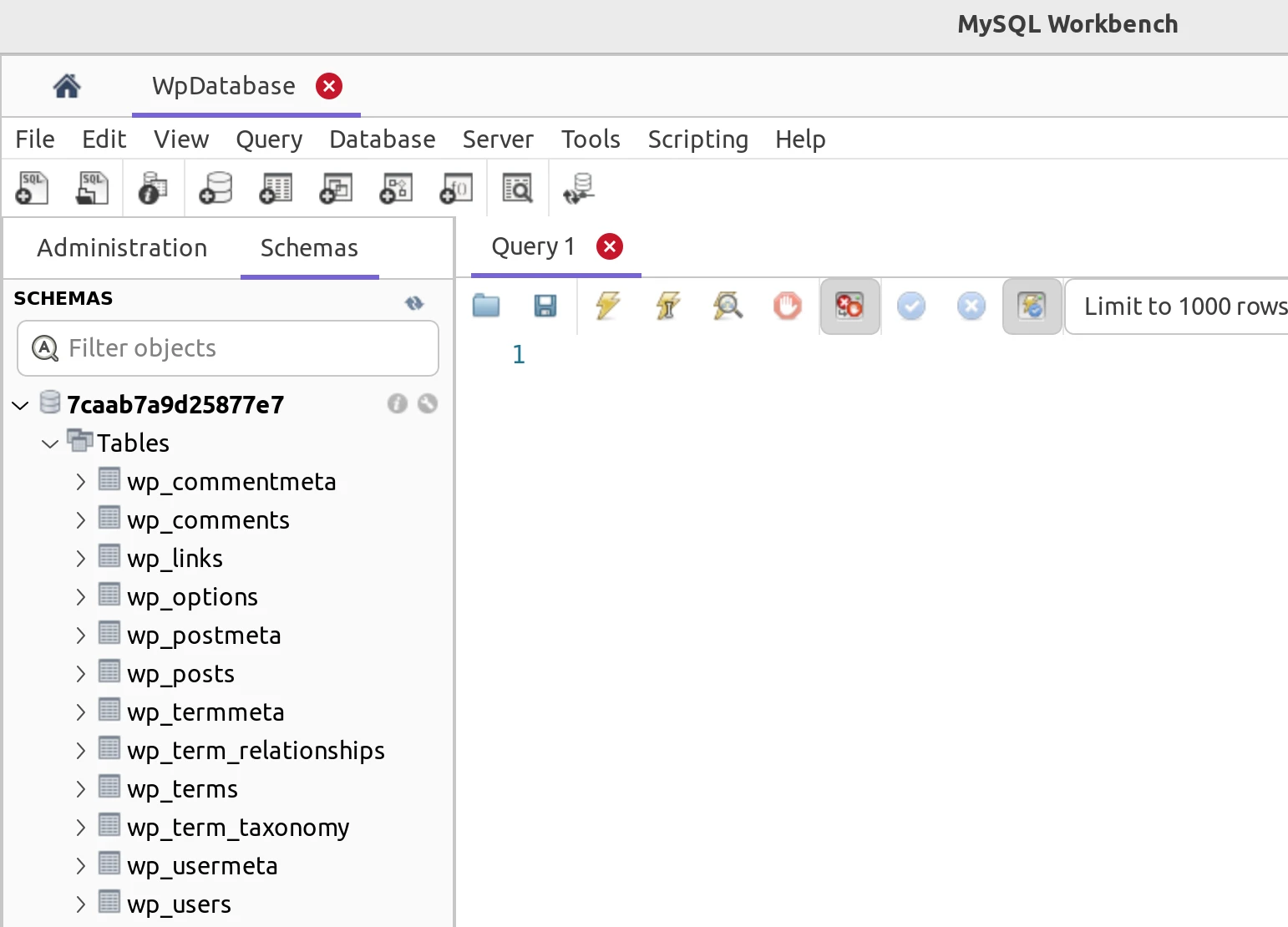Create a new SQL query tab

[x=31, y=188]
